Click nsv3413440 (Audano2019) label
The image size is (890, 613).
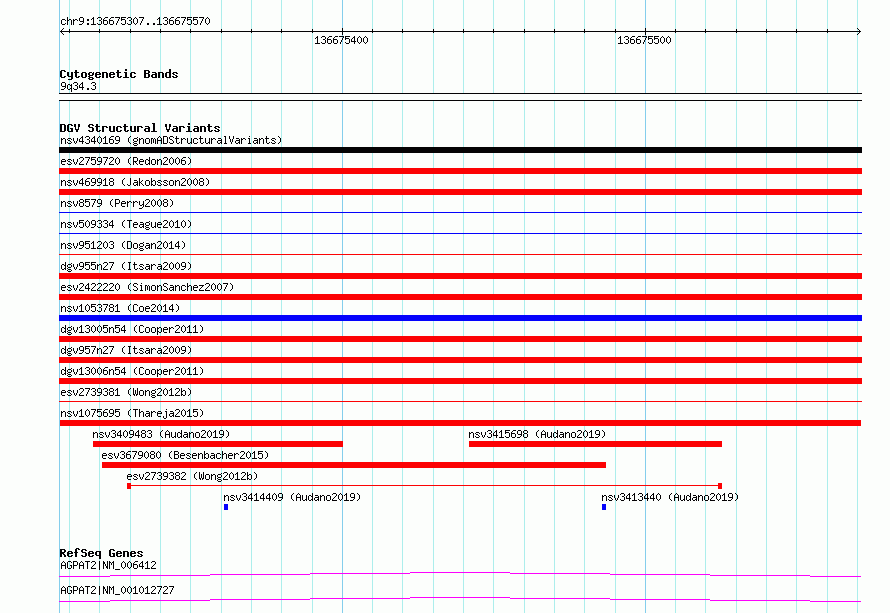[x=670, y=497]
